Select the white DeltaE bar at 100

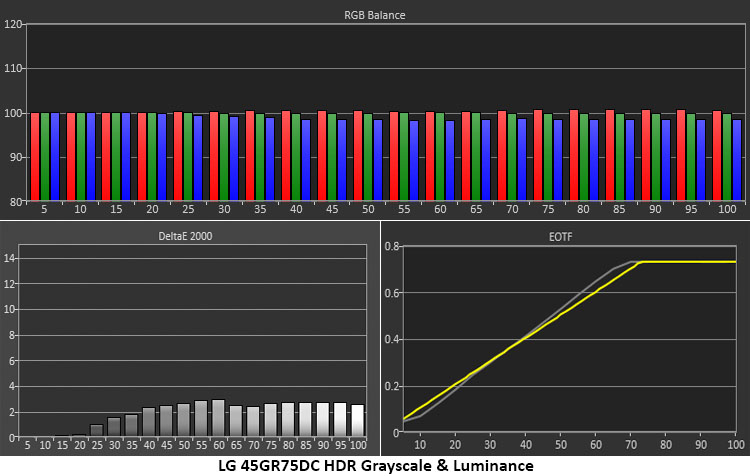tap(357, 420)
